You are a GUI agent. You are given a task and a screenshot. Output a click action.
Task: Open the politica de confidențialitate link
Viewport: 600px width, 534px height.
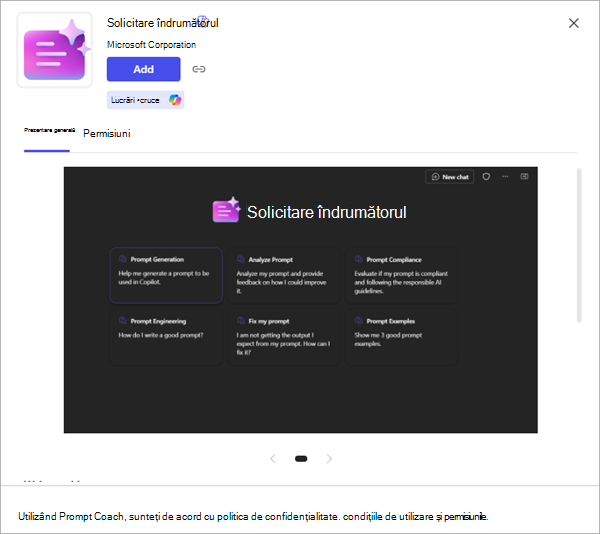click(277, 517)
